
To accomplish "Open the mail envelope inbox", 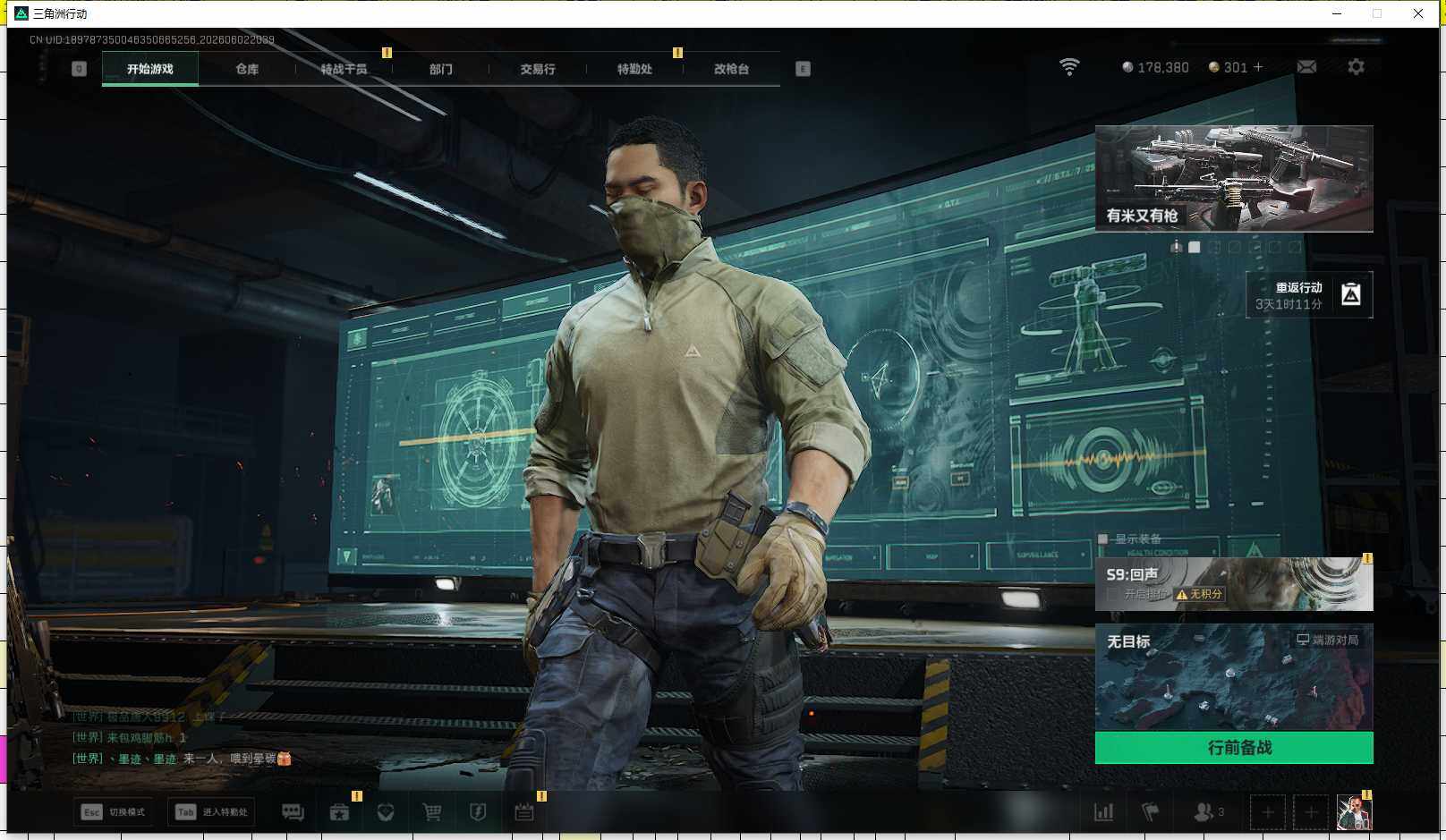I will click(x=1306, y=67).
